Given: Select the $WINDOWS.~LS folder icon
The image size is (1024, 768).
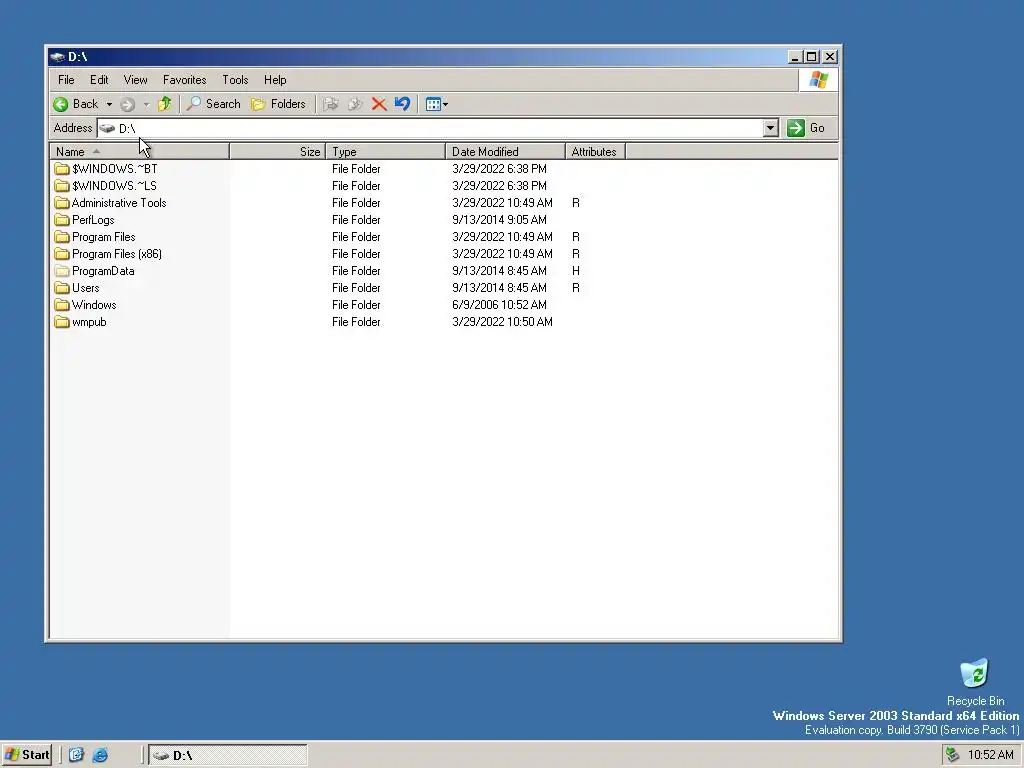Looking at the screenshot, I should tap(62, 186).
